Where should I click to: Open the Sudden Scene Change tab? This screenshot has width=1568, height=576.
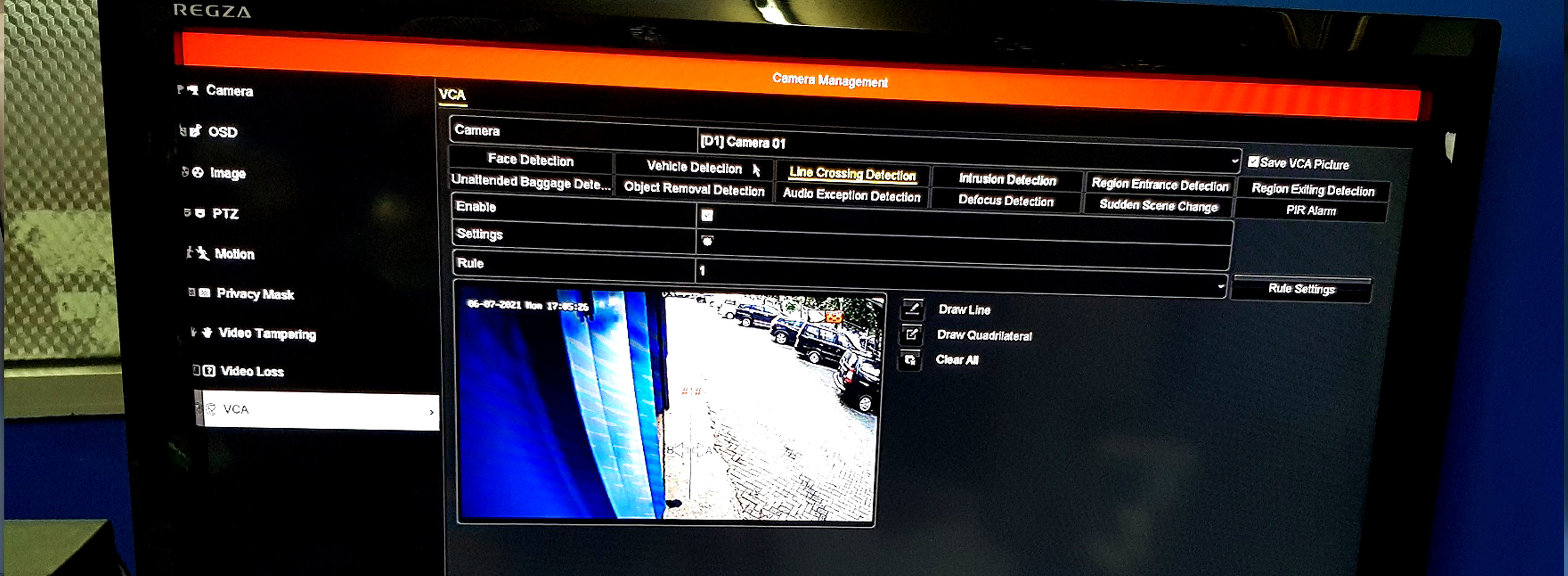point(1158,206)
